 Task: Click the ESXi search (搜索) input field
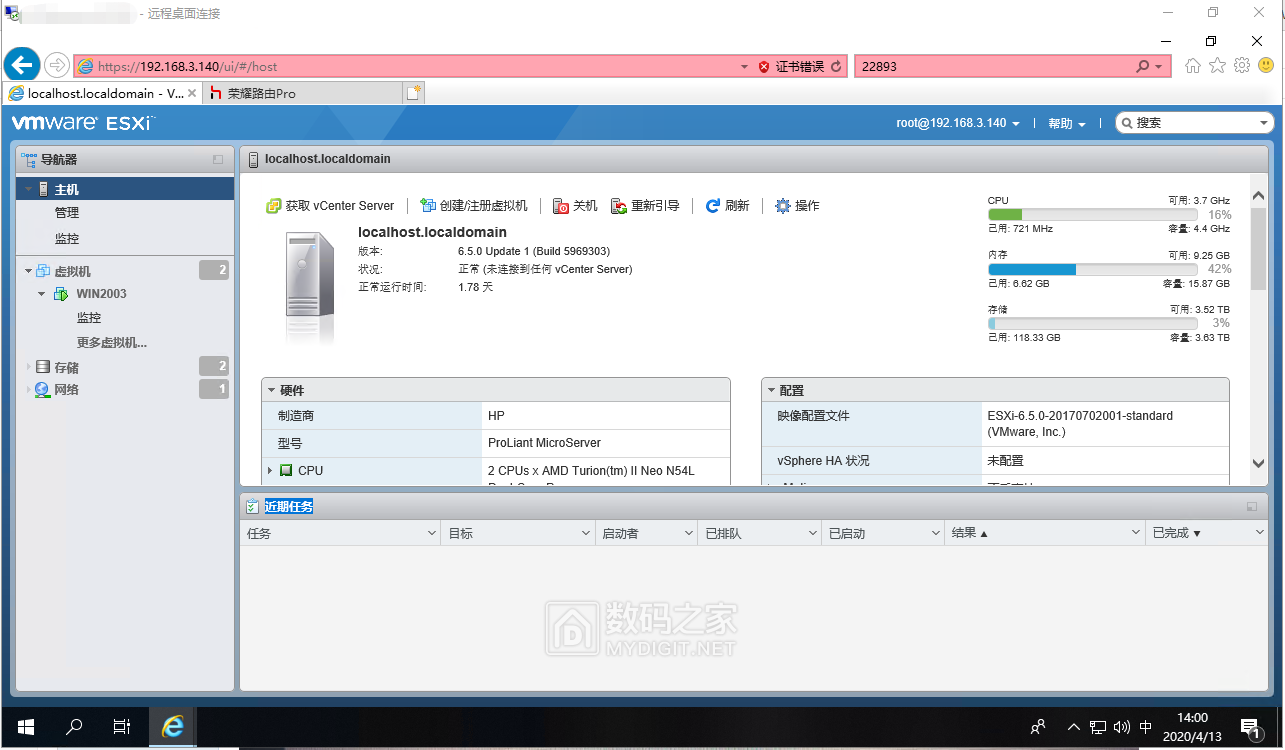1196,123
